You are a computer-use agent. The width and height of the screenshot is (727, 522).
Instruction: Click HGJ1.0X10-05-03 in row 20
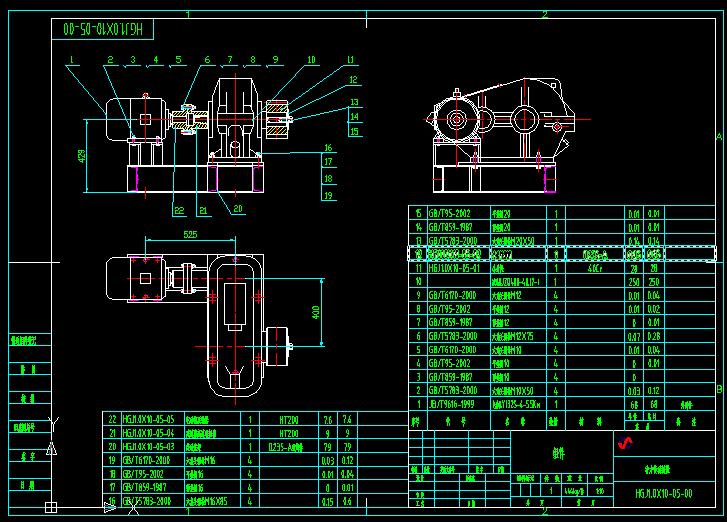click(x=148, y=446)
